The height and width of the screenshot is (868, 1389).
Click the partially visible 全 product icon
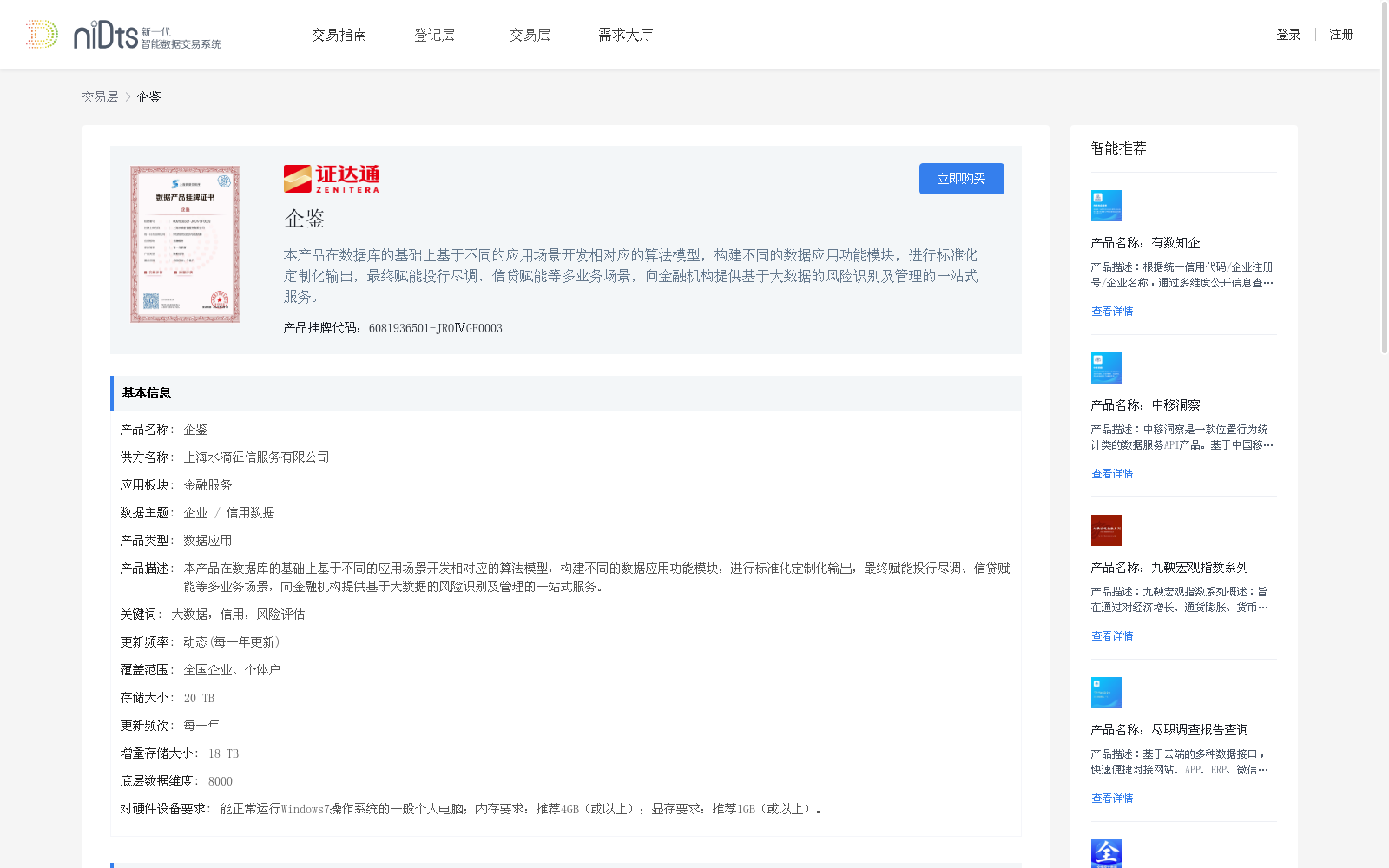click(x=1107, y=853)
